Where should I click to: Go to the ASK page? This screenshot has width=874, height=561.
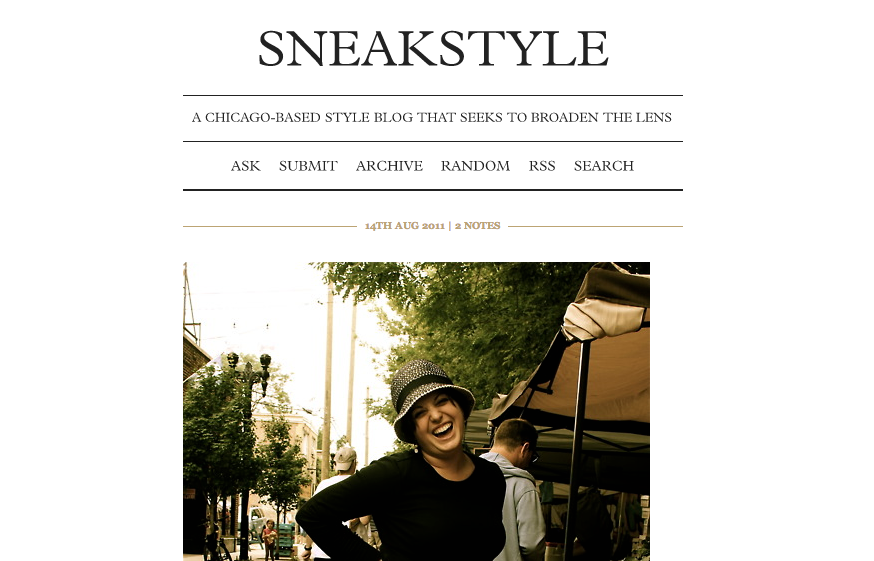(x=245, y=166)
